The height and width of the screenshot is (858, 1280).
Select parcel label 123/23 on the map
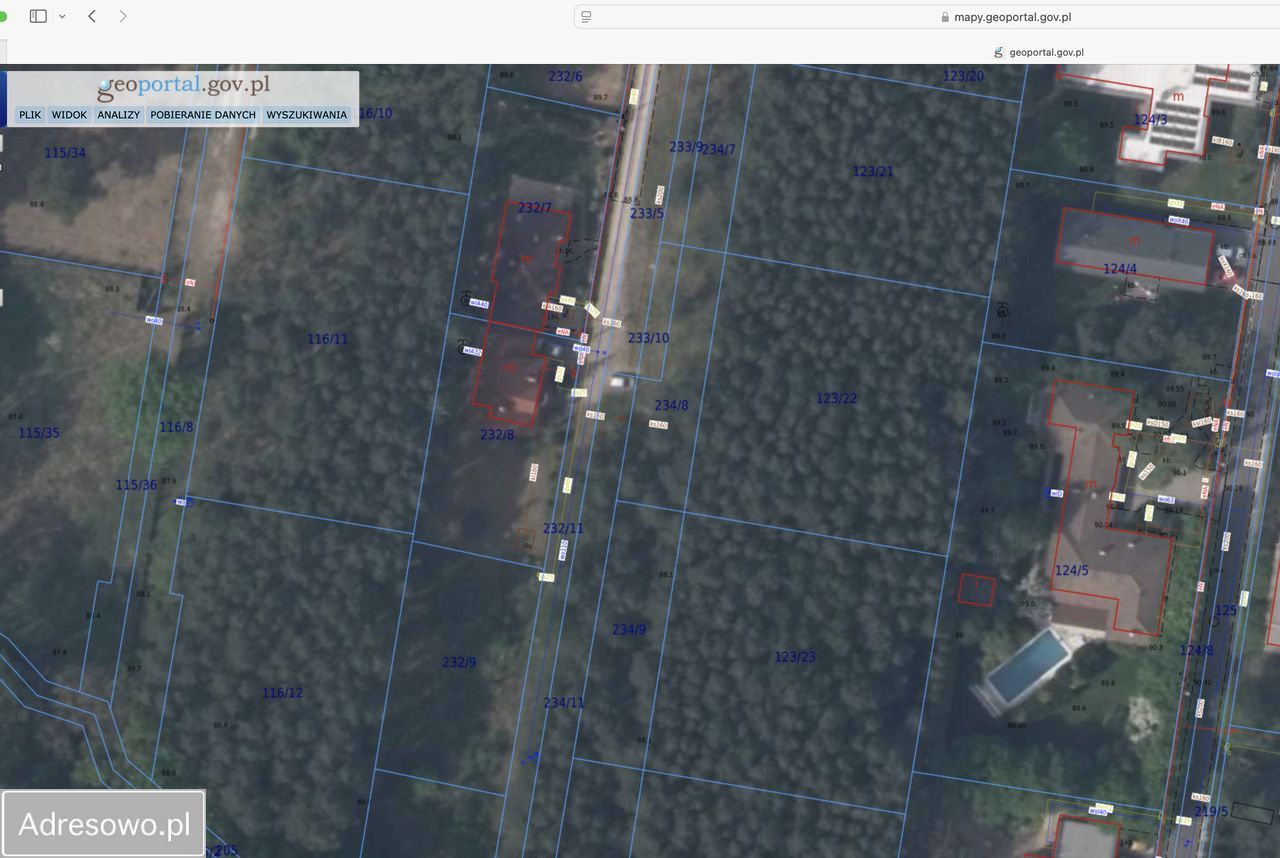point(795,657)
